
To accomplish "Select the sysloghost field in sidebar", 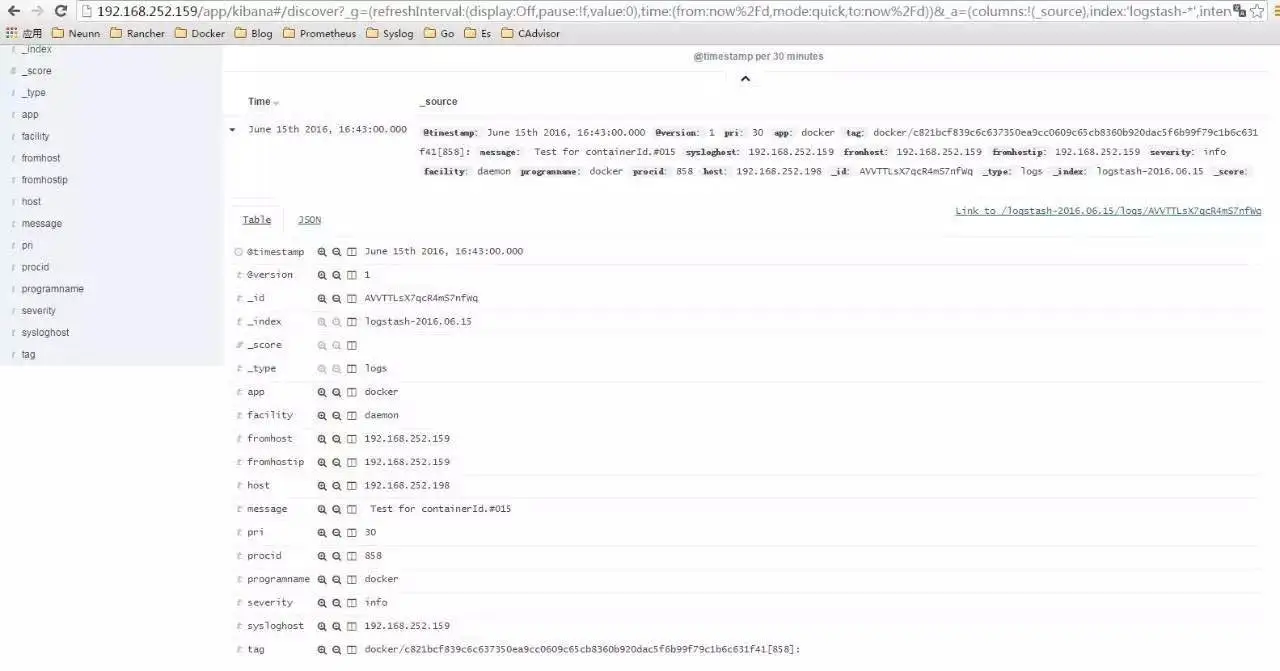I will point(46,333).
